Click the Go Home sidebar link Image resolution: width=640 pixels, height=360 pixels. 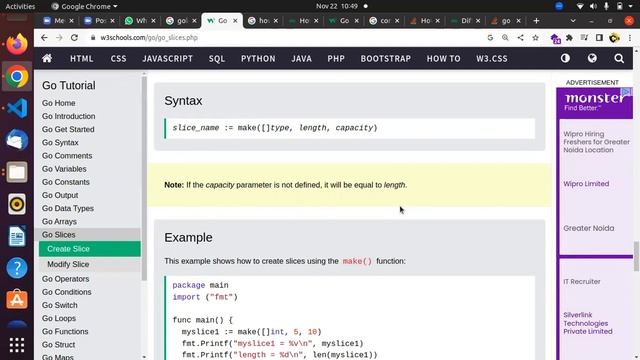[58, 103]
